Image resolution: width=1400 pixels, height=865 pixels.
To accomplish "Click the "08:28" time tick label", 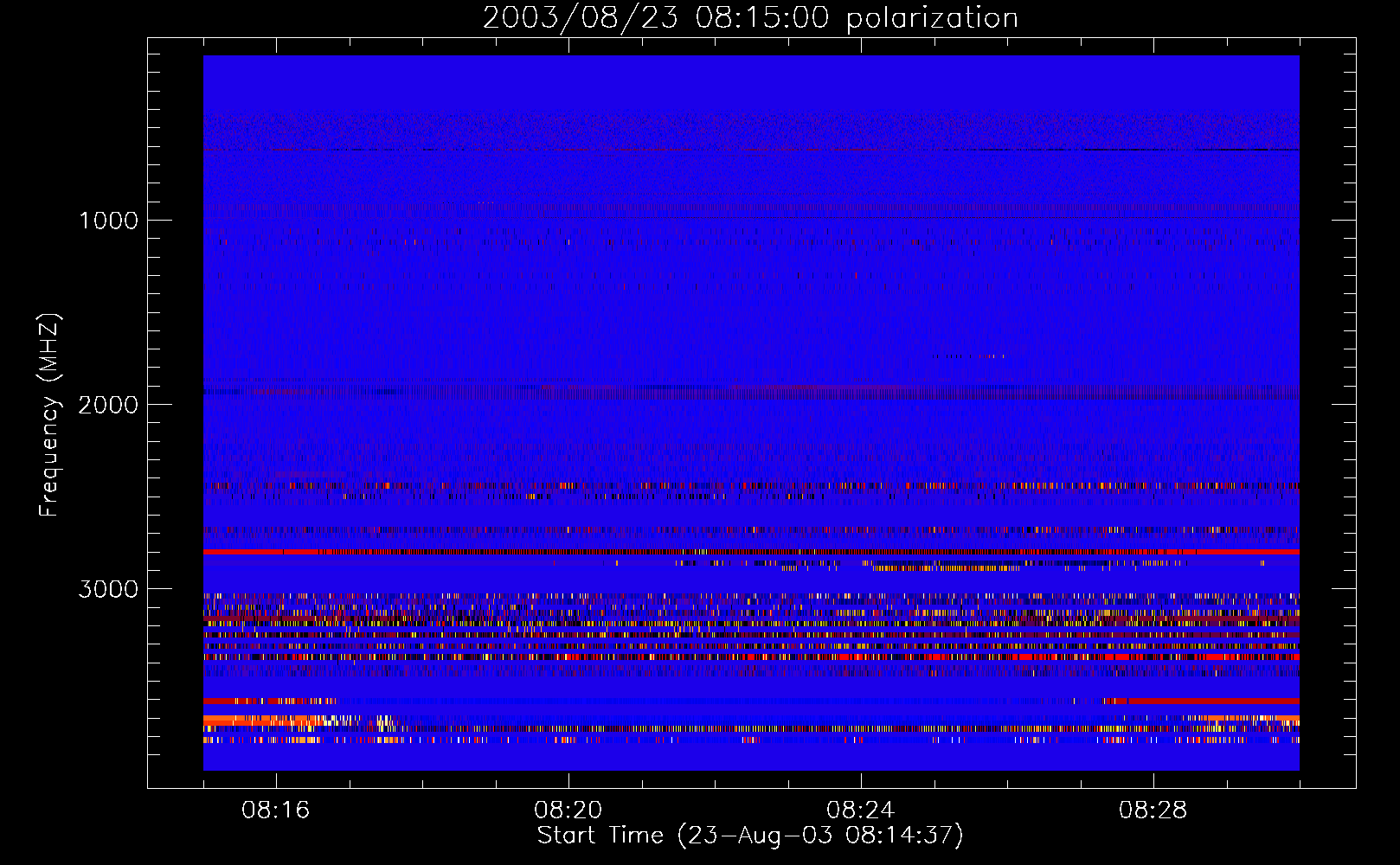I will point(1153,811).
